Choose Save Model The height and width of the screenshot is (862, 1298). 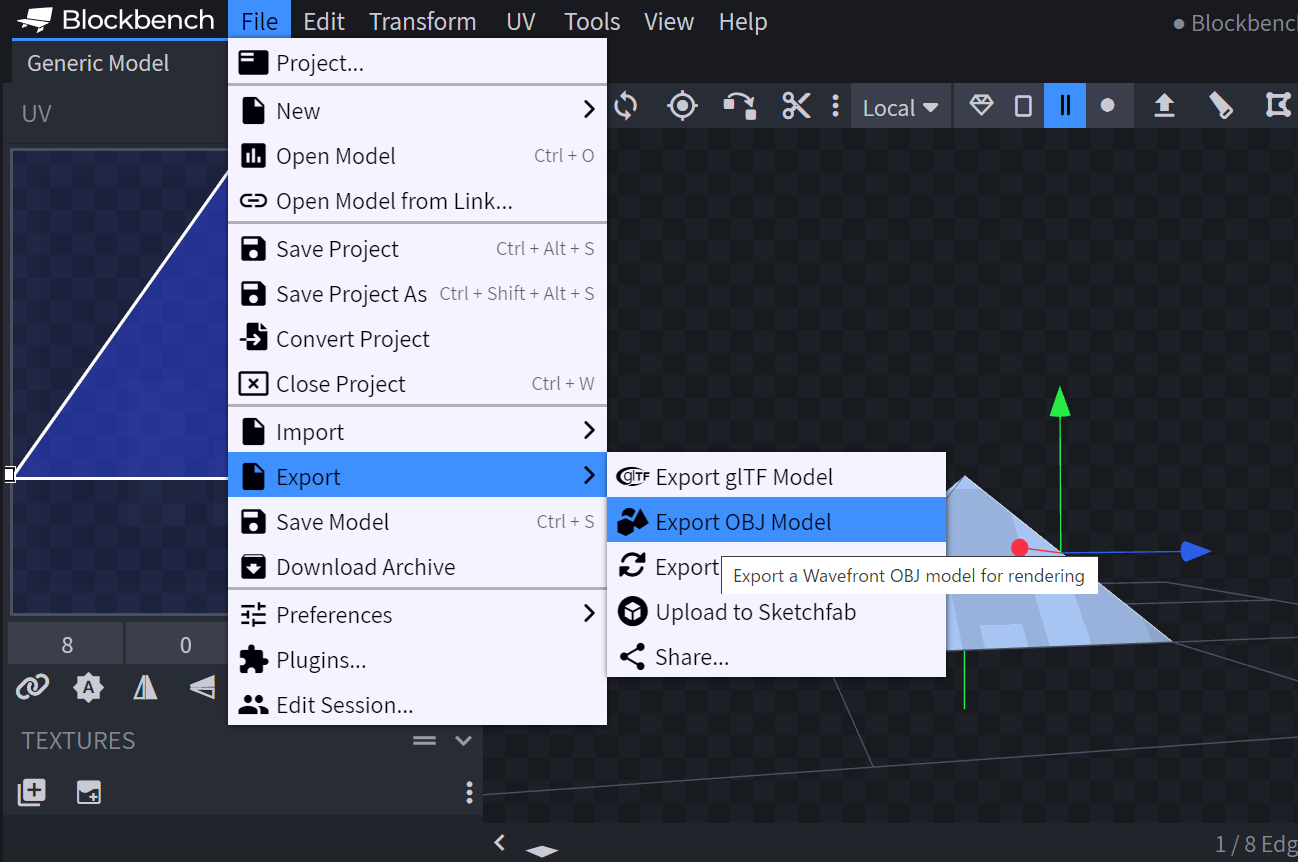coord(418,521)
